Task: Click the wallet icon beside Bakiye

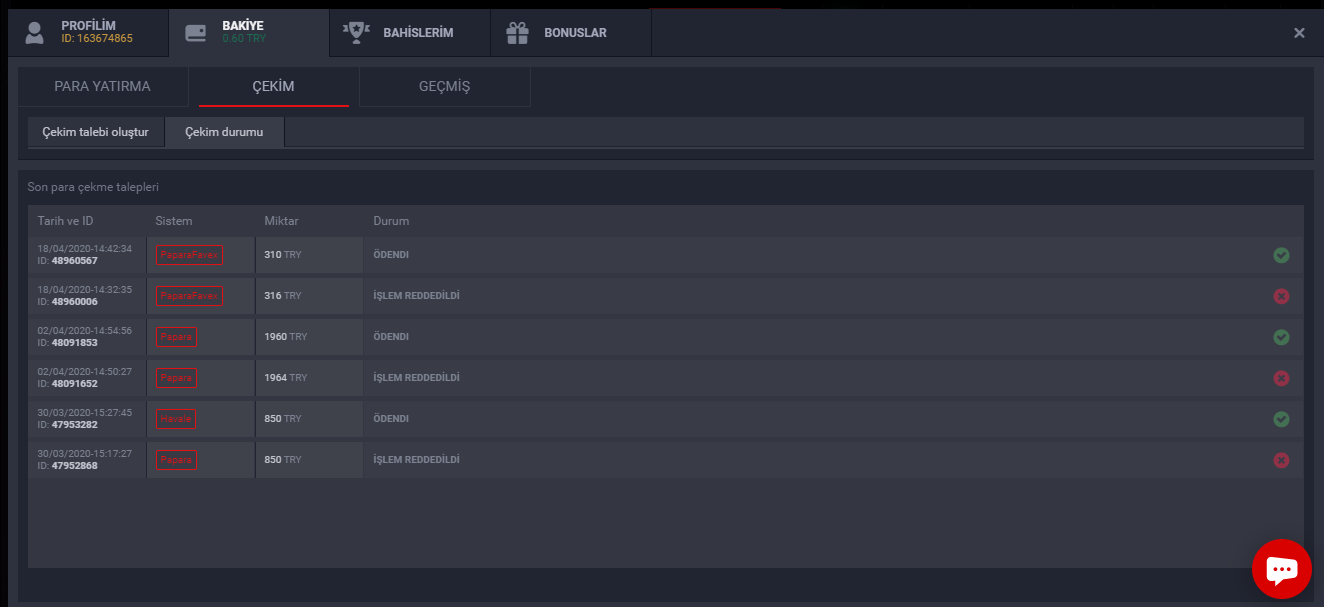Action: click(x=196, y=32)
